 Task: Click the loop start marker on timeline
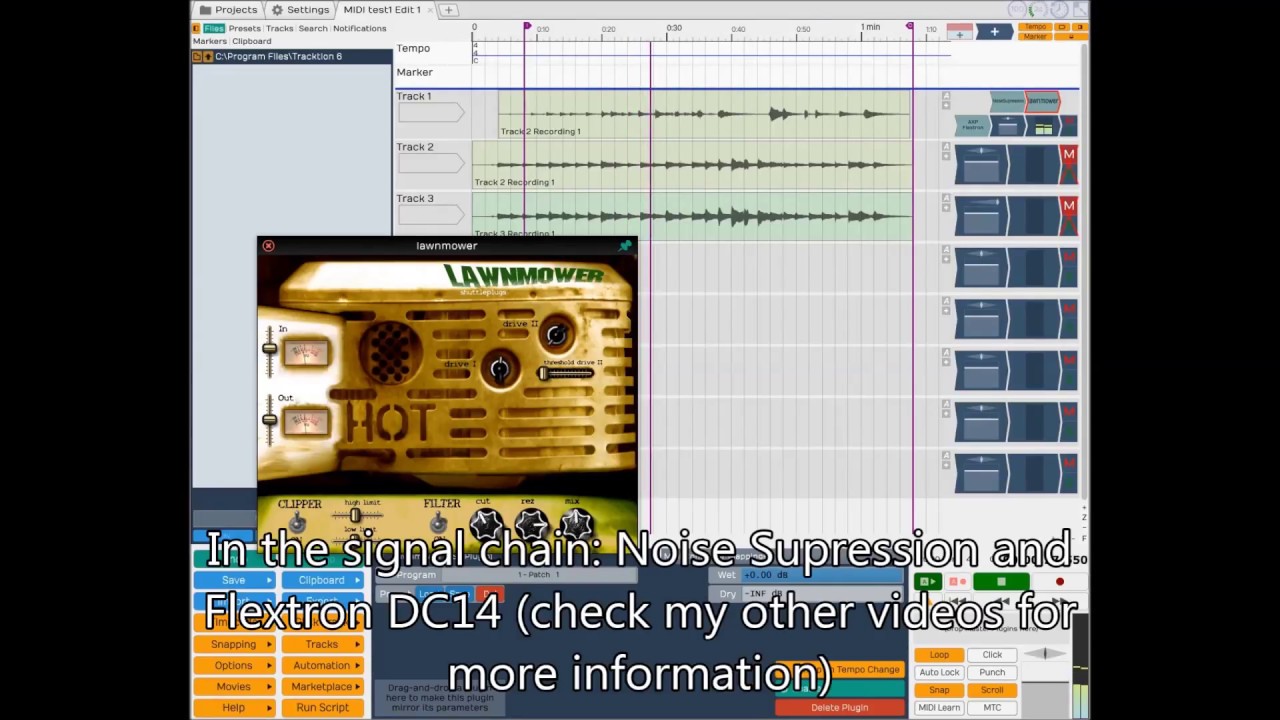pos(527,27)
